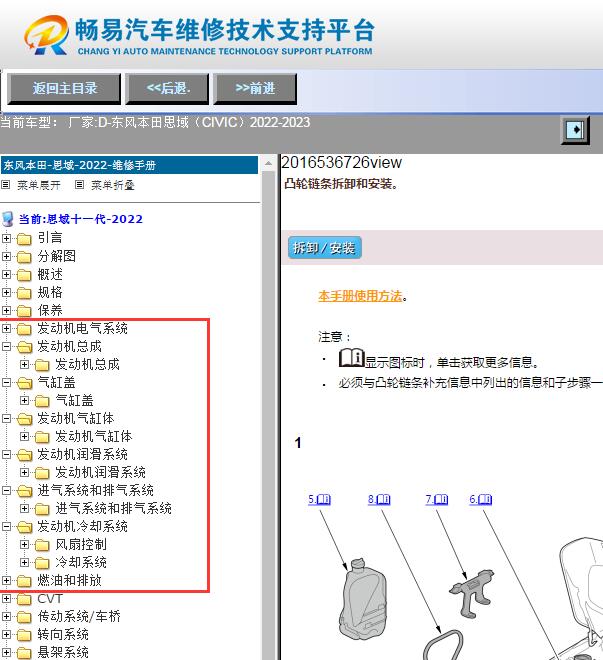Select the nested 发动机润滑系统 subfolder label

click(101, 472)
